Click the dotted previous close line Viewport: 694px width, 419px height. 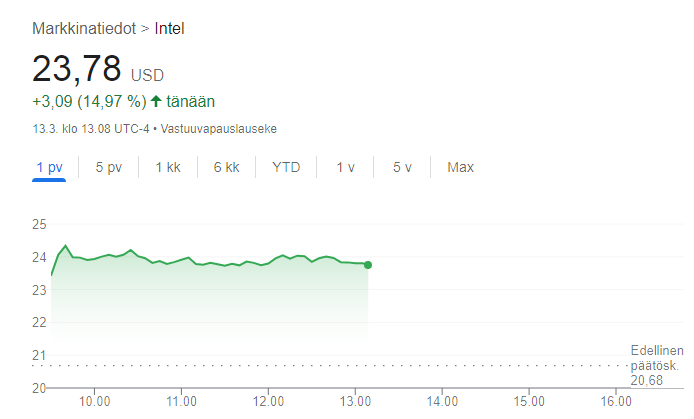330,366
